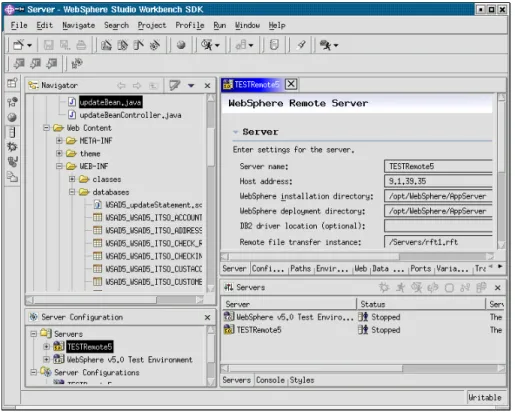Screen dimensions: 515x412
Task: Click the Server column header in Servers view
Action: click(x=289, y=304)
